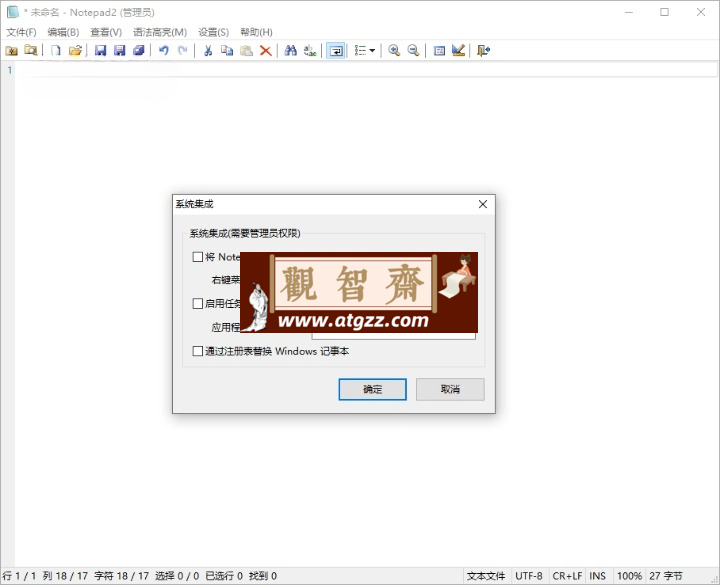Click the save copy stacked floppy icon
This screenshot has height=585, width=720.
click(139, 51)
